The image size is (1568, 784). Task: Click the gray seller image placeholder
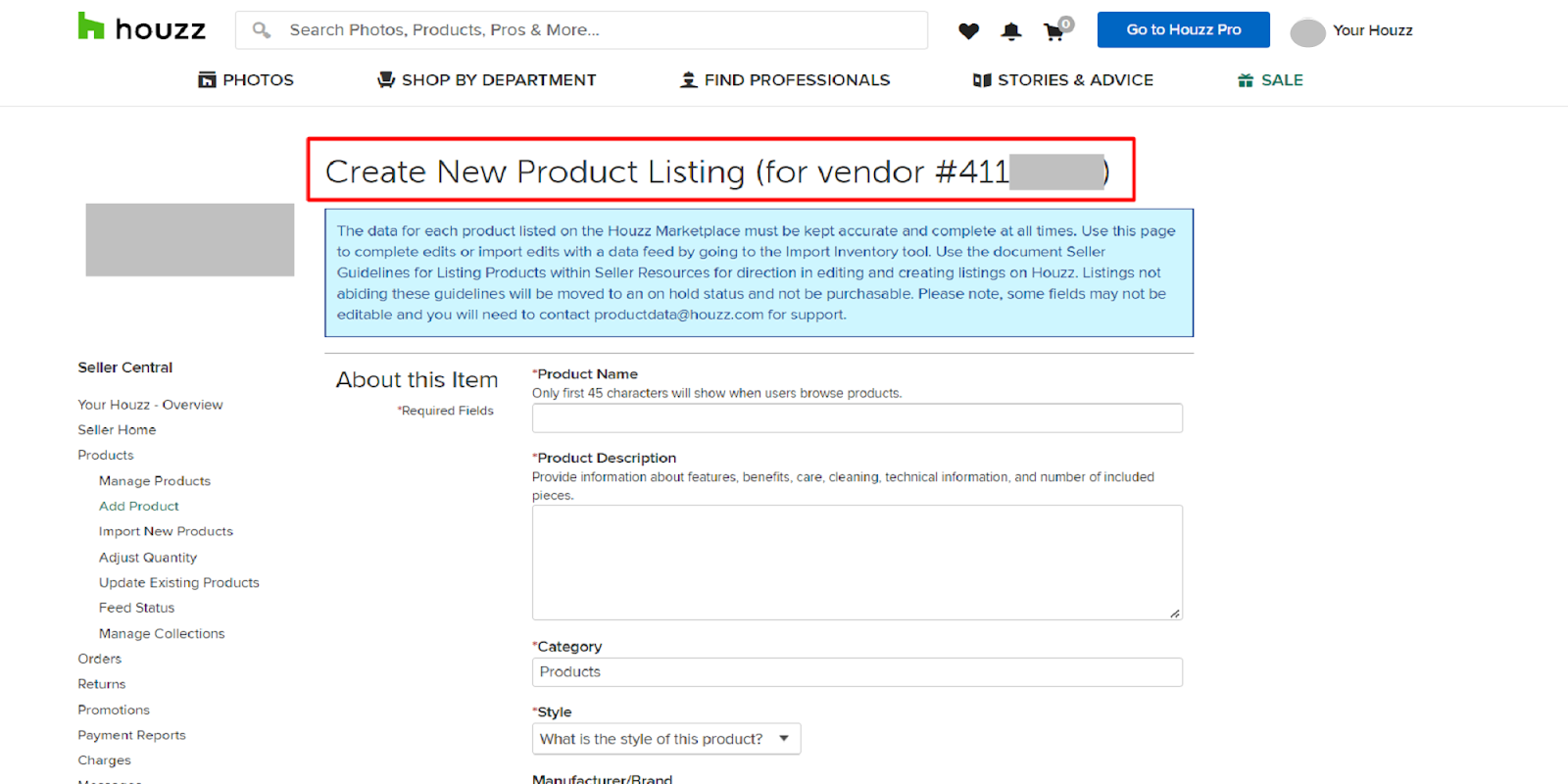(x=190, y=240)
